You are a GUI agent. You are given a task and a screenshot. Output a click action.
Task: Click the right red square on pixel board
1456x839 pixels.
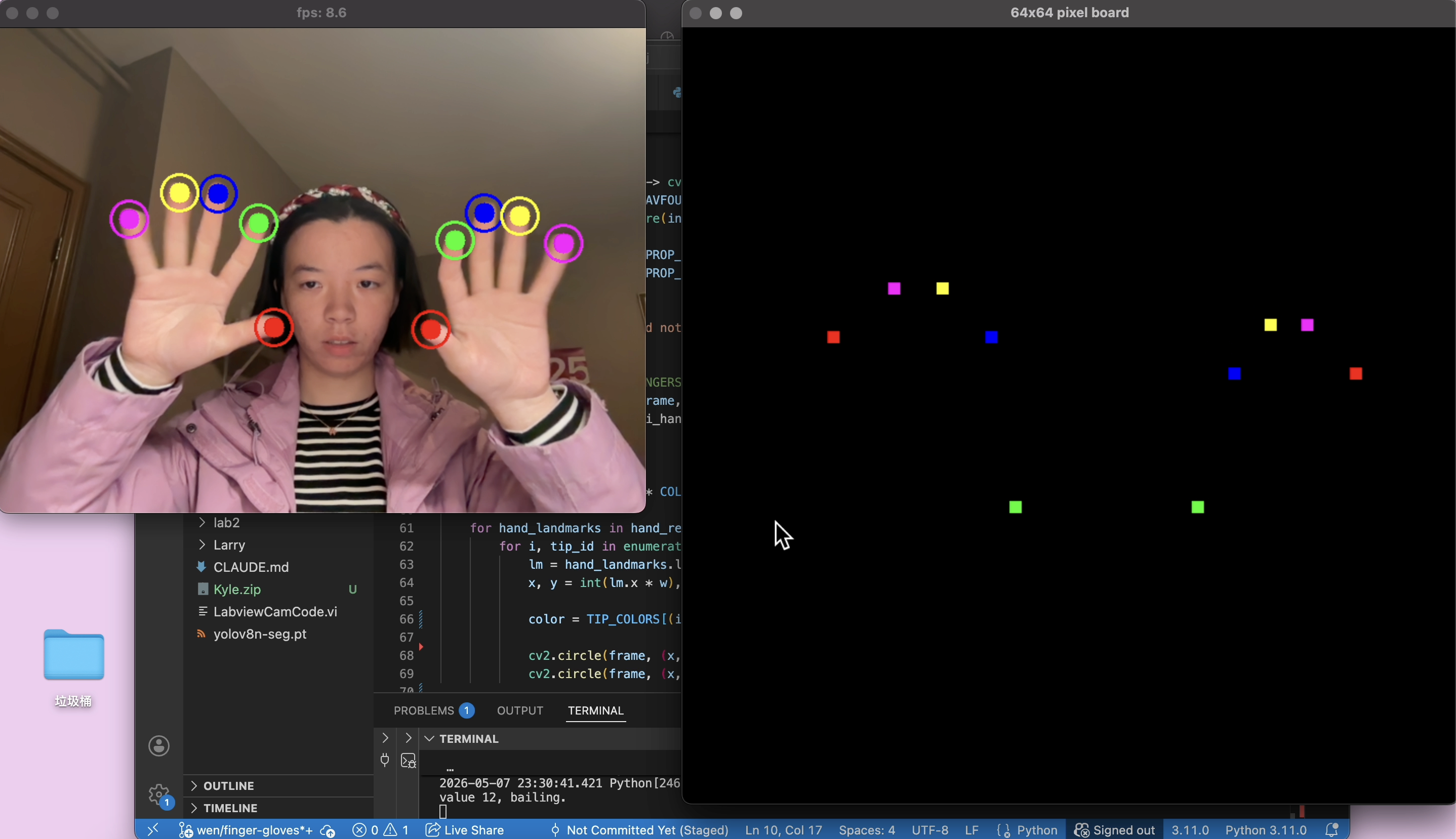1356,374
